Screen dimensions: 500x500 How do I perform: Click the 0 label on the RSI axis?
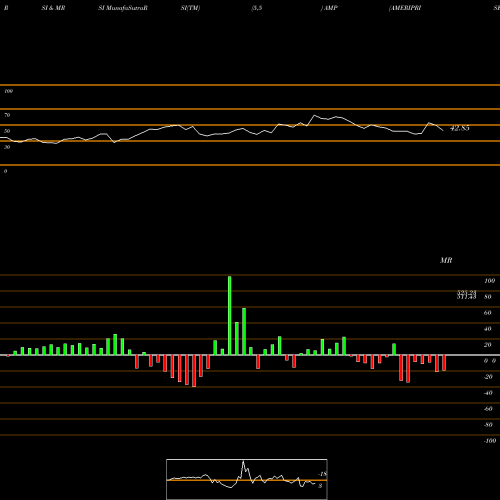click(5, 171)
